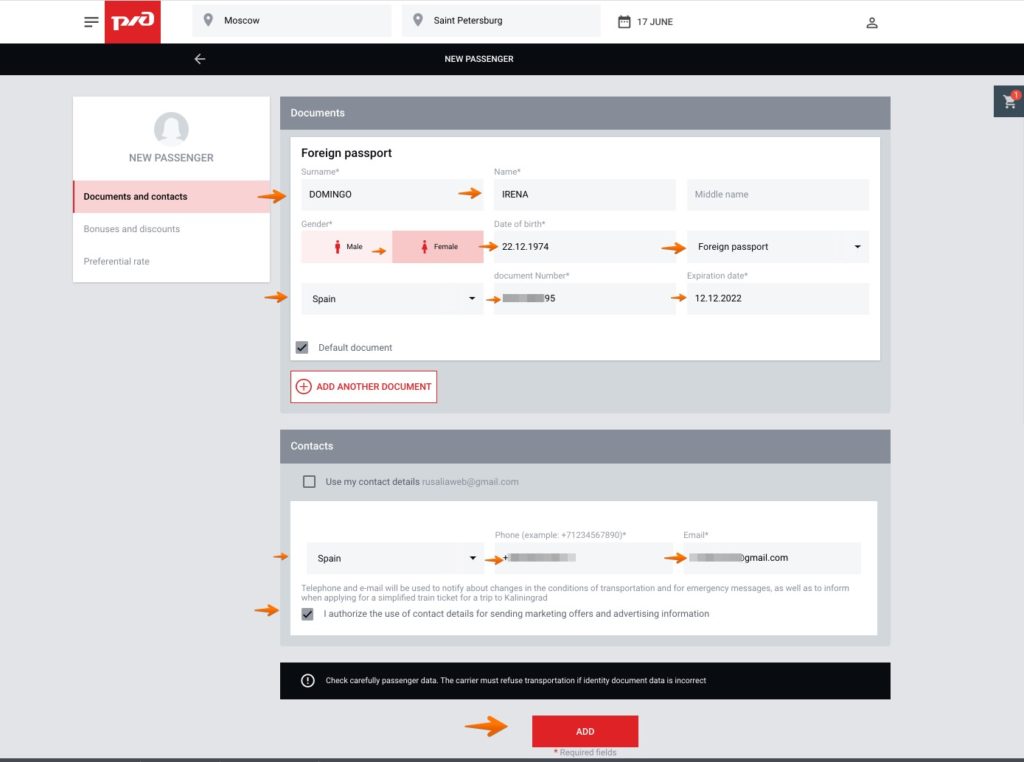
Task: Expand the Foreign passport document type dropdown
Action: pos(857,247)
